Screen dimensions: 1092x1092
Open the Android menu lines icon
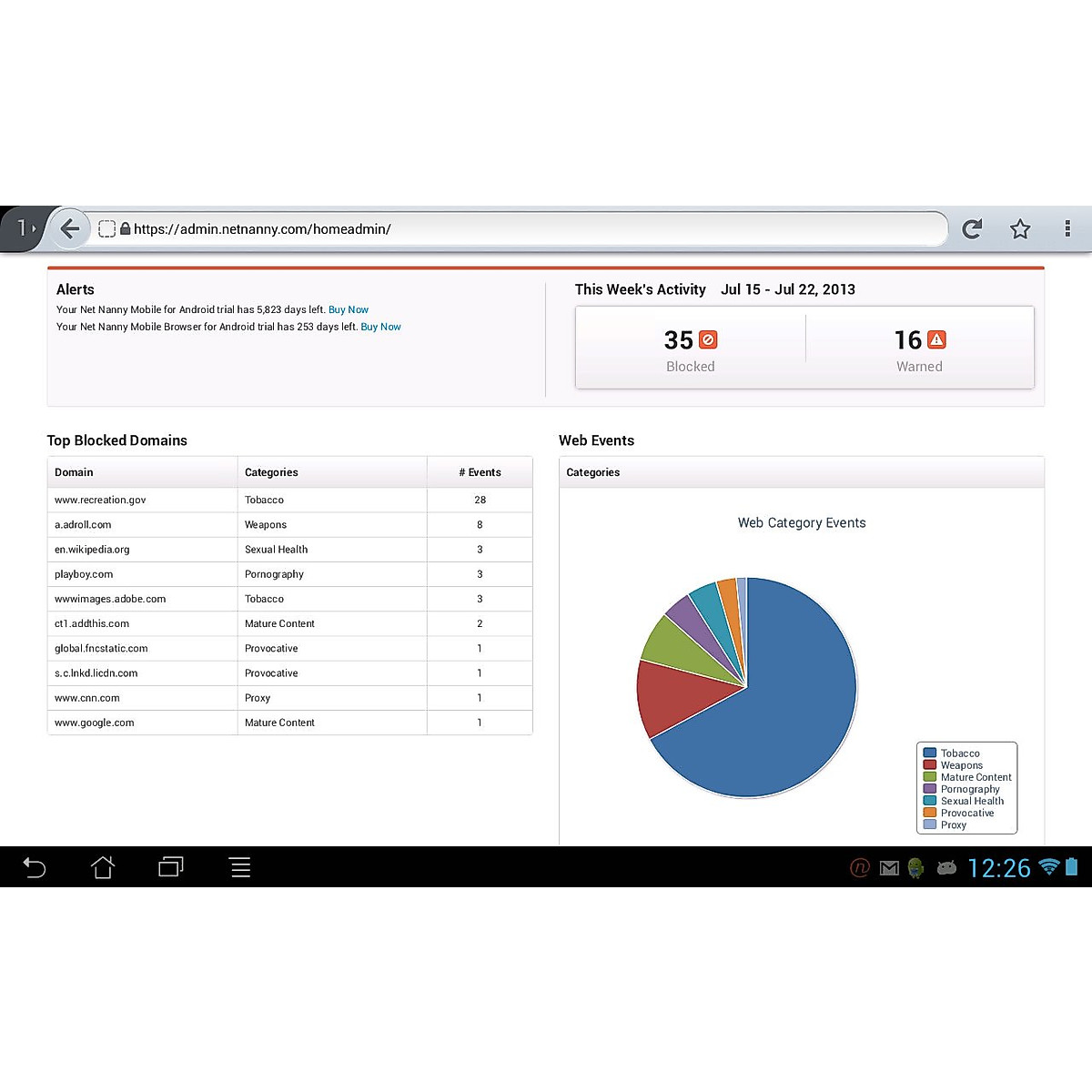point(240,867)
